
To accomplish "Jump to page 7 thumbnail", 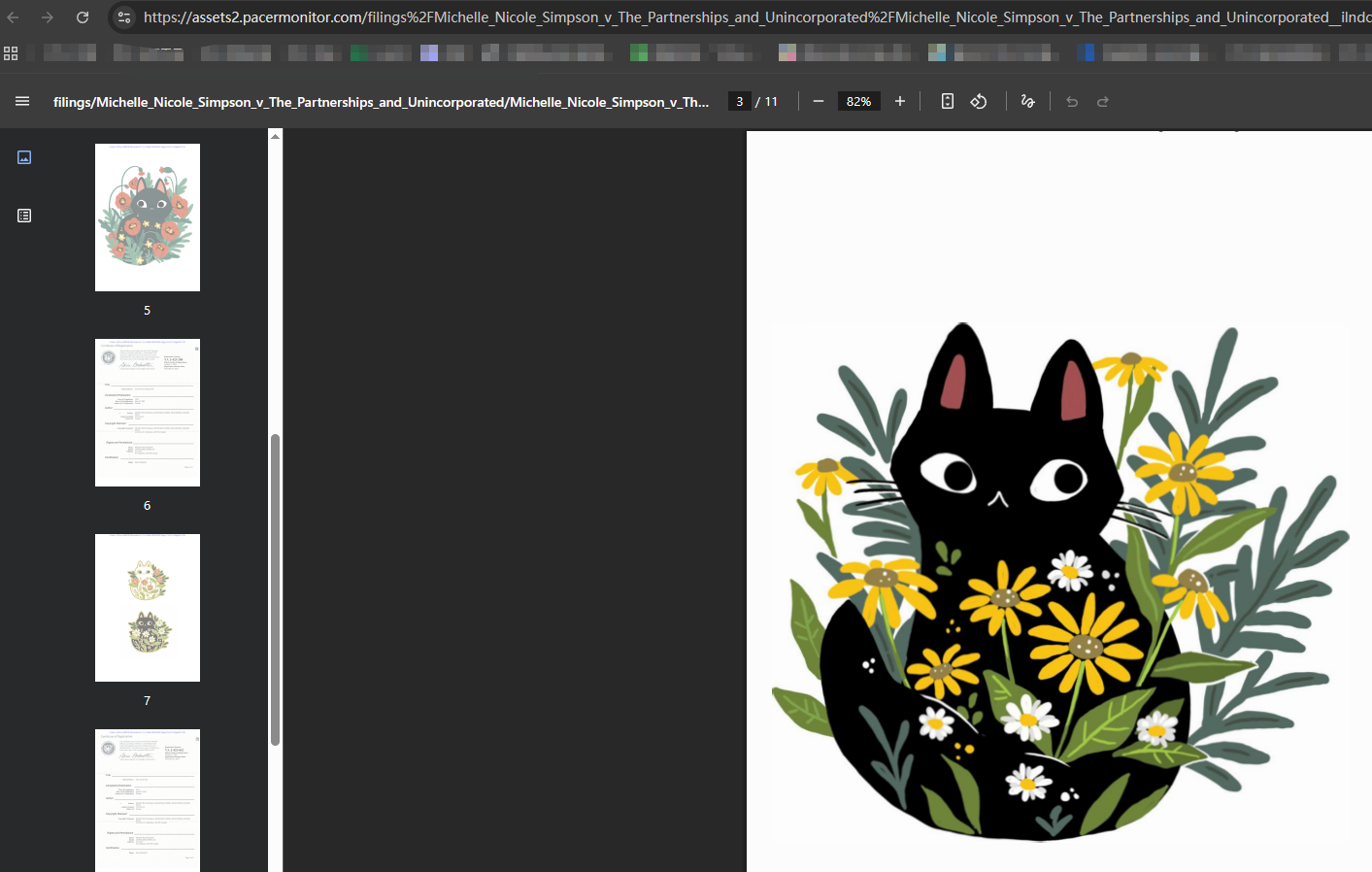I will 148,608.
